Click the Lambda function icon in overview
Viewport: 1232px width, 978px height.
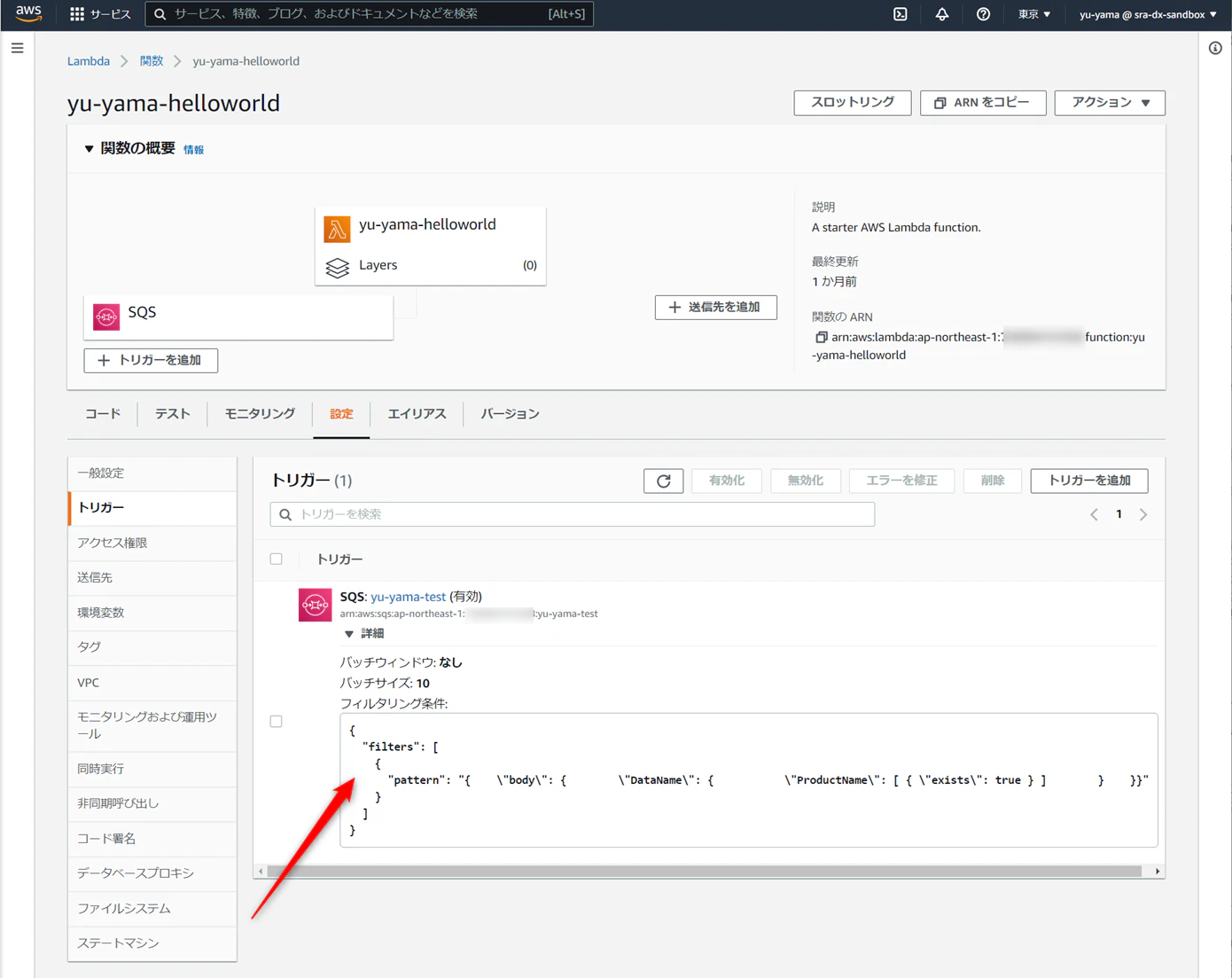pyautogui.click(x=337, y=229)
